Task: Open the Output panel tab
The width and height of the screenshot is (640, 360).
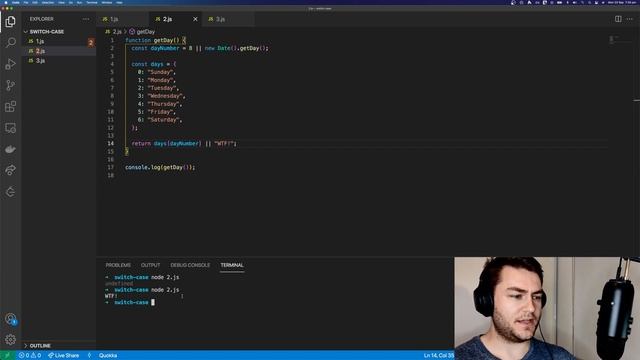Action: point(151,265)
